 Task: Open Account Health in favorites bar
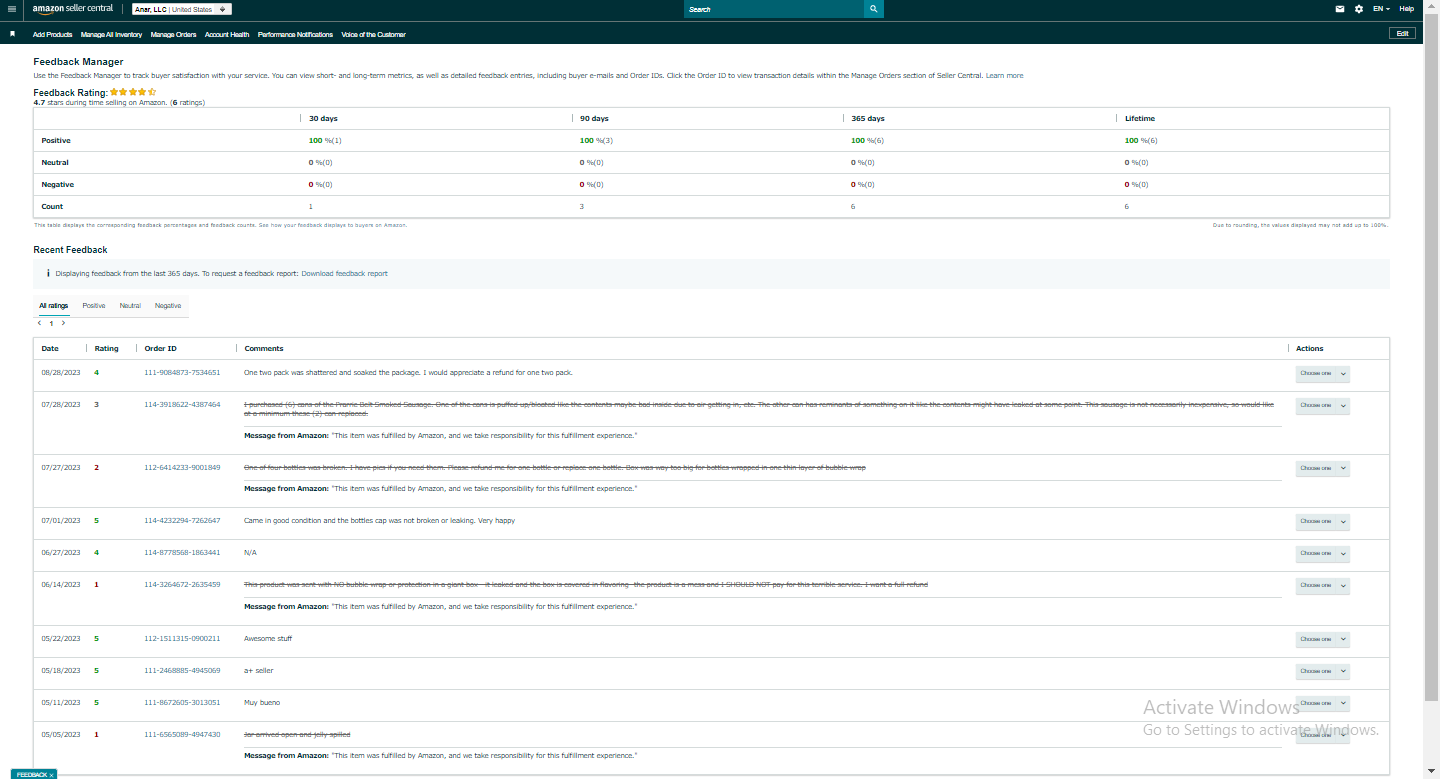pyautogui.click(x=227, y=35)
